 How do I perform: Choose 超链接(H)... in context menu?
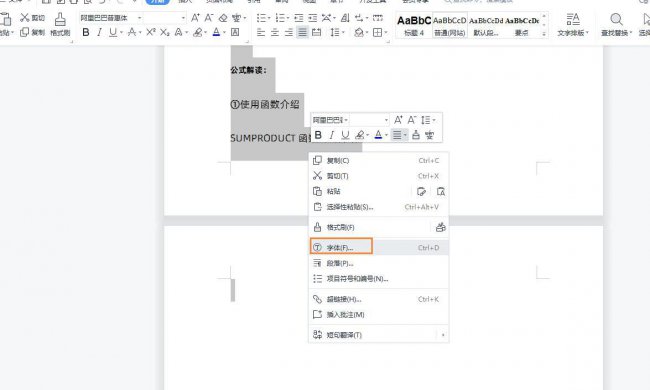coord(378,299)
